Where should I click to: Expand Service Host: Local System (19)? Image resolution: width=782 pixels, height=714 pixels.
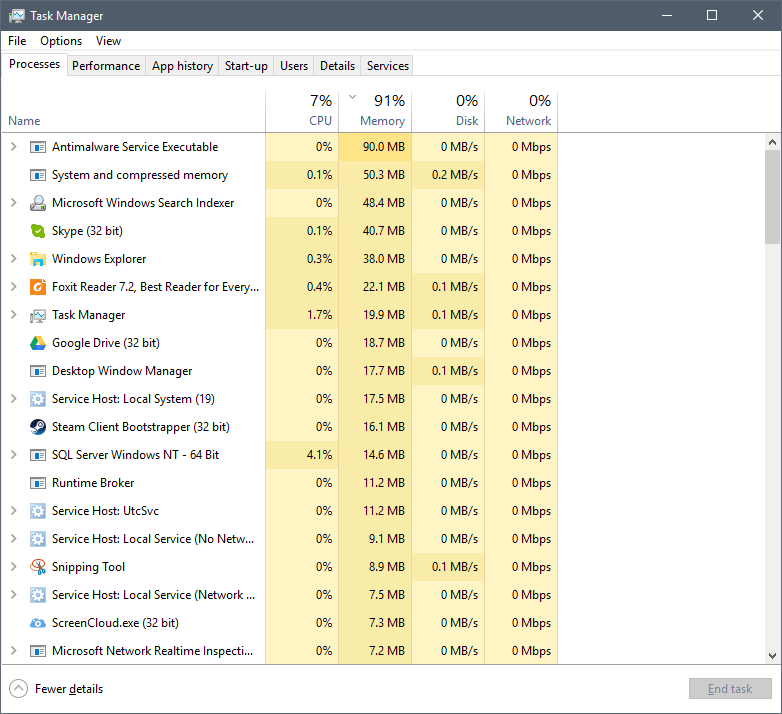coord(14,399)
